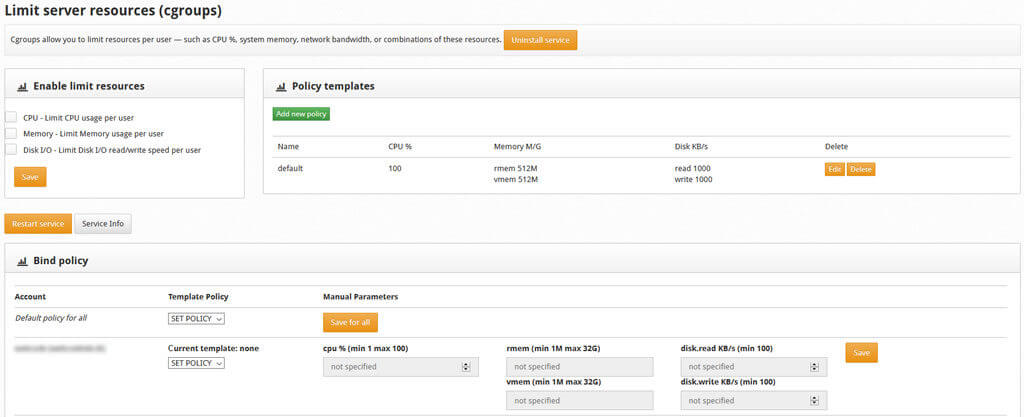Enable CPU usage limit checkbox
Screen dimensions: 1024x417
click(x=11, y=117)
